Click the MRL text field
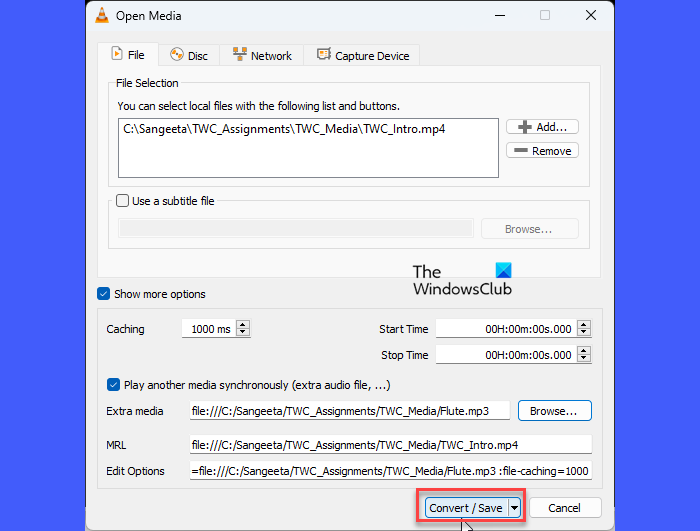Viewport: 700px width, 531px height. click(x=391, y=445)
